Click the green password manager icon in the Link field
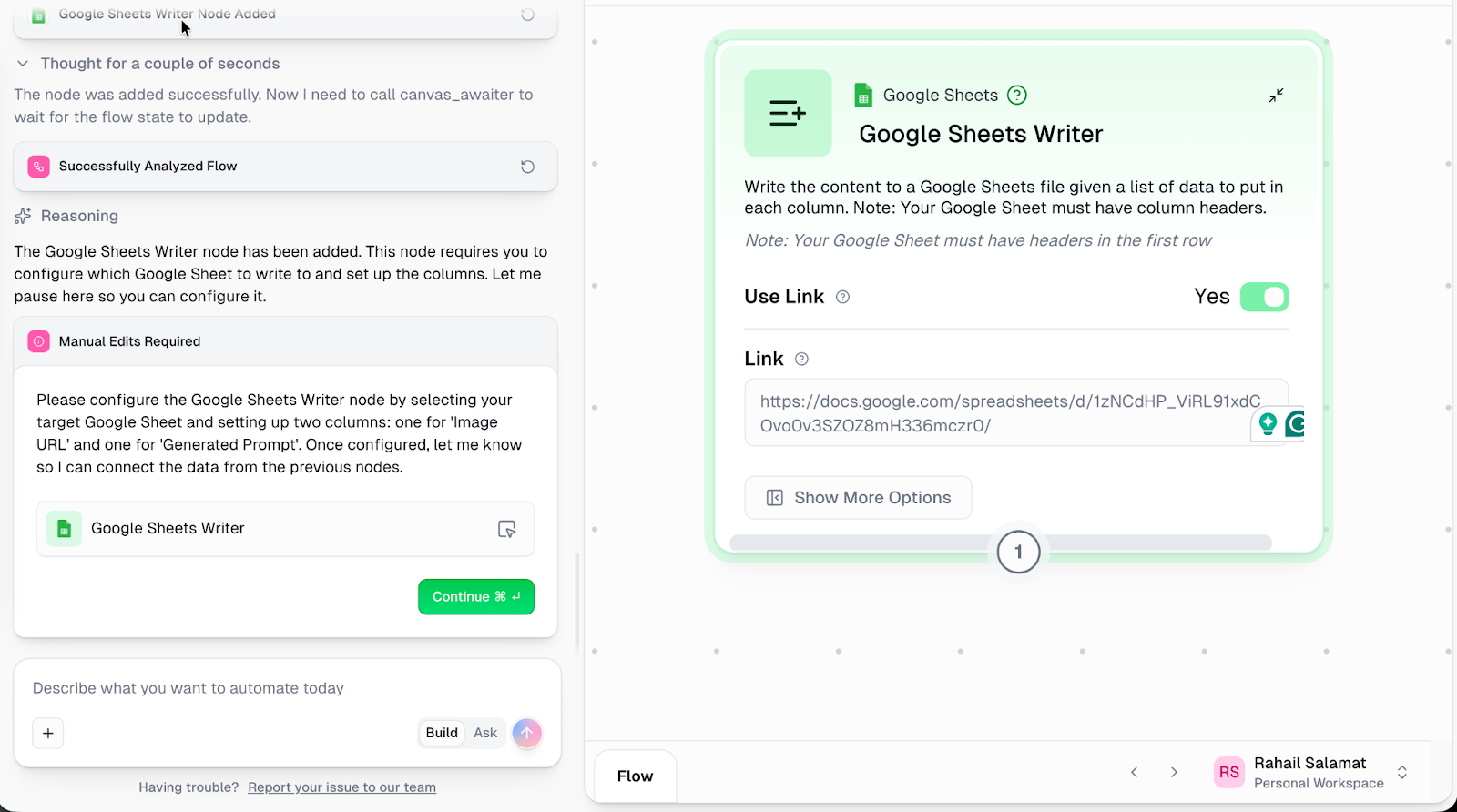1457x812 pixels. tap(1268, 423)
